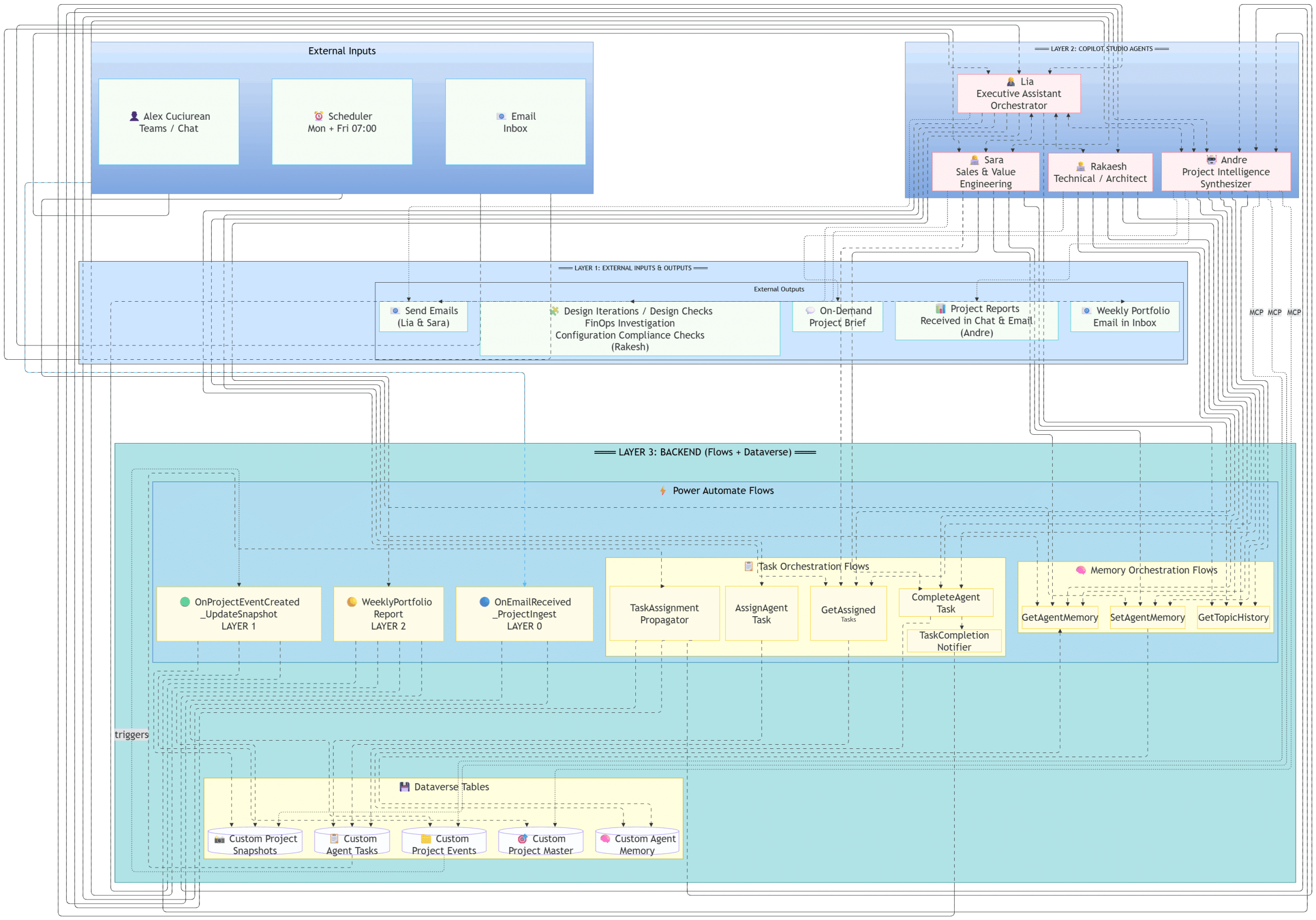Click the mail icon on Weekly Portfolio Email
1316x920 pixels.
[1087, 310]
